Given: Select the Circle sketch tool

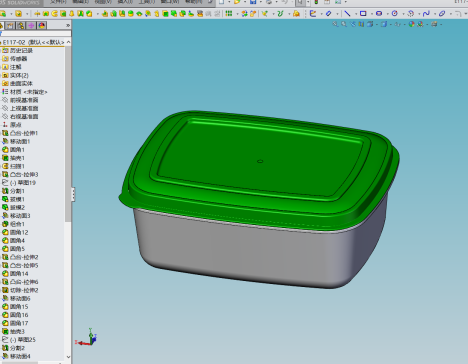Looking at the screenshot, I should click(x=395, y=13).
